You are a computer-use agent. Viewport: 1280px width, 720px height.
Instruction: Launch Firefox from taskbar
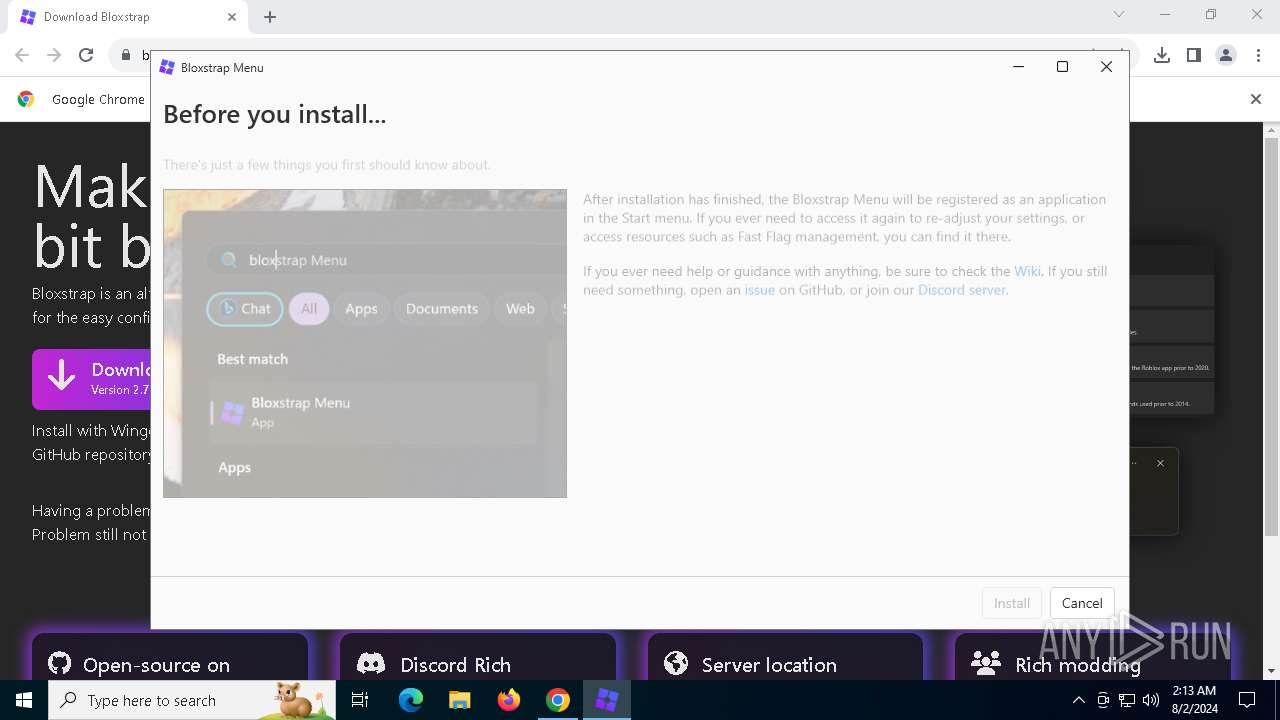pos(508,700)
